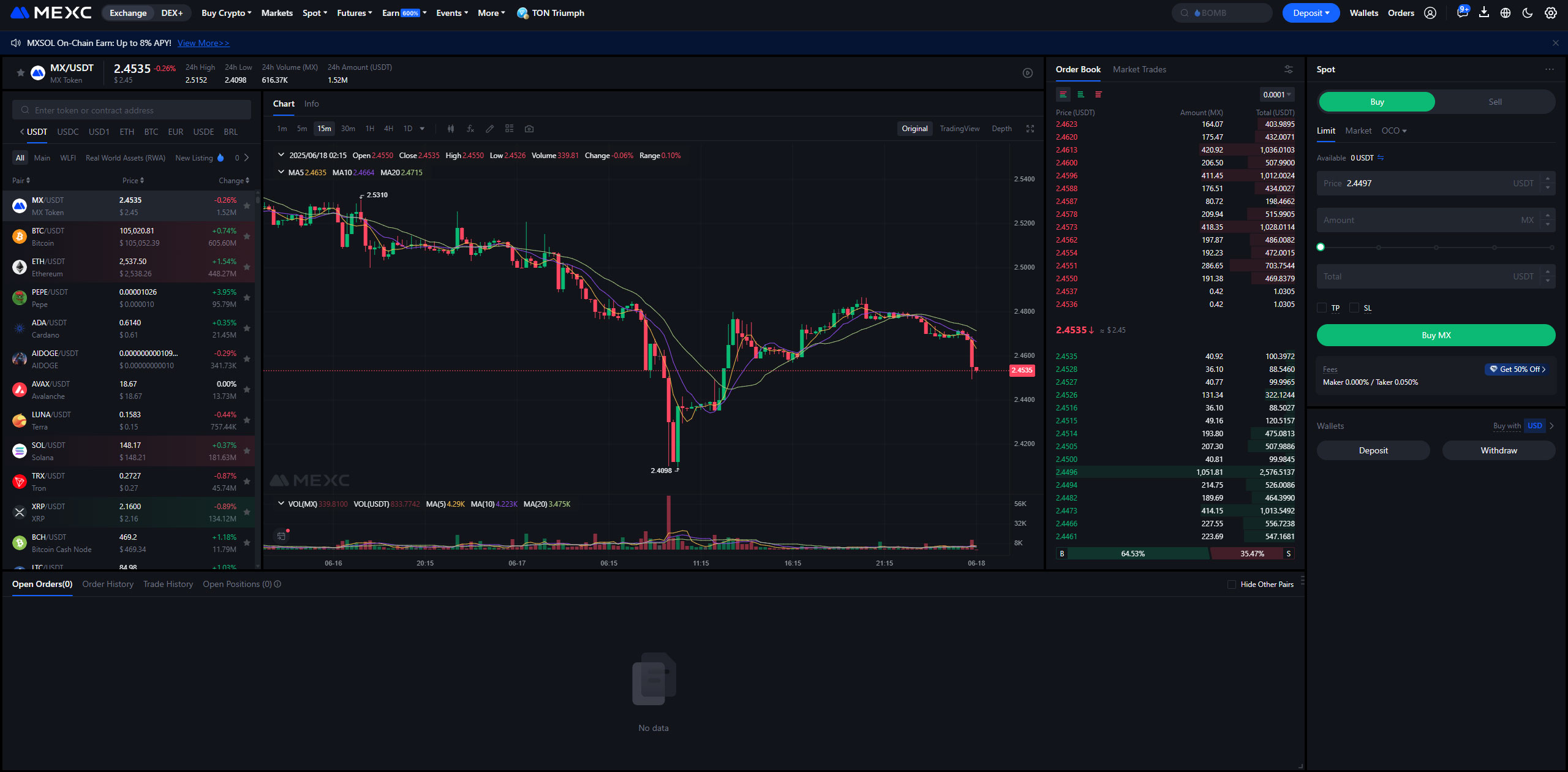The image size is (1568, 772).
Task: Open the Buy Crypto dropdown menu
Action: pyautogui.click(x=227, y=13)
